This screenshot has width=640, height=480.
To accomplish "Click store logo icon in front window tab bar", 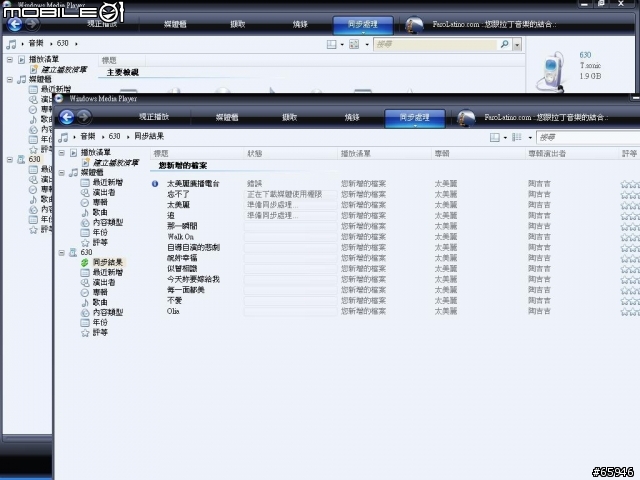I will [x=466, y=118].
